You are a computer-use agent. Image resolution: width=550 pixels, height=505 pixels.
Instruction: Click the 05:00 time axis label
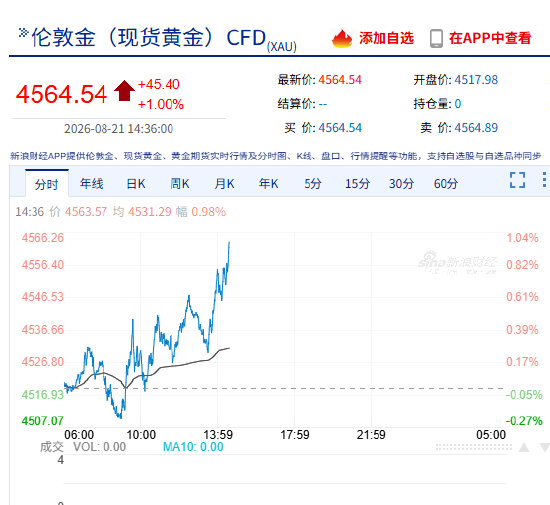point(491,435)
